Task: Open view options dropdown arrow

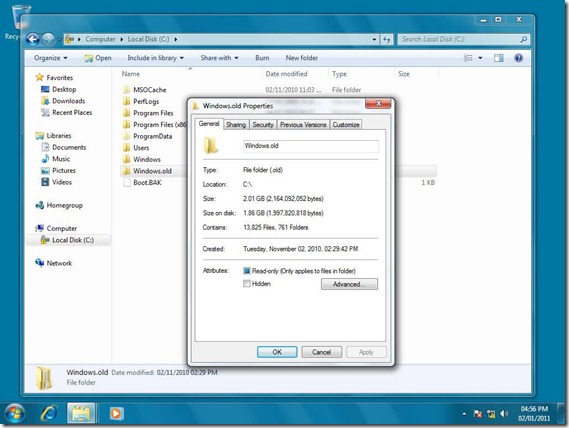Action: point(480,58)
